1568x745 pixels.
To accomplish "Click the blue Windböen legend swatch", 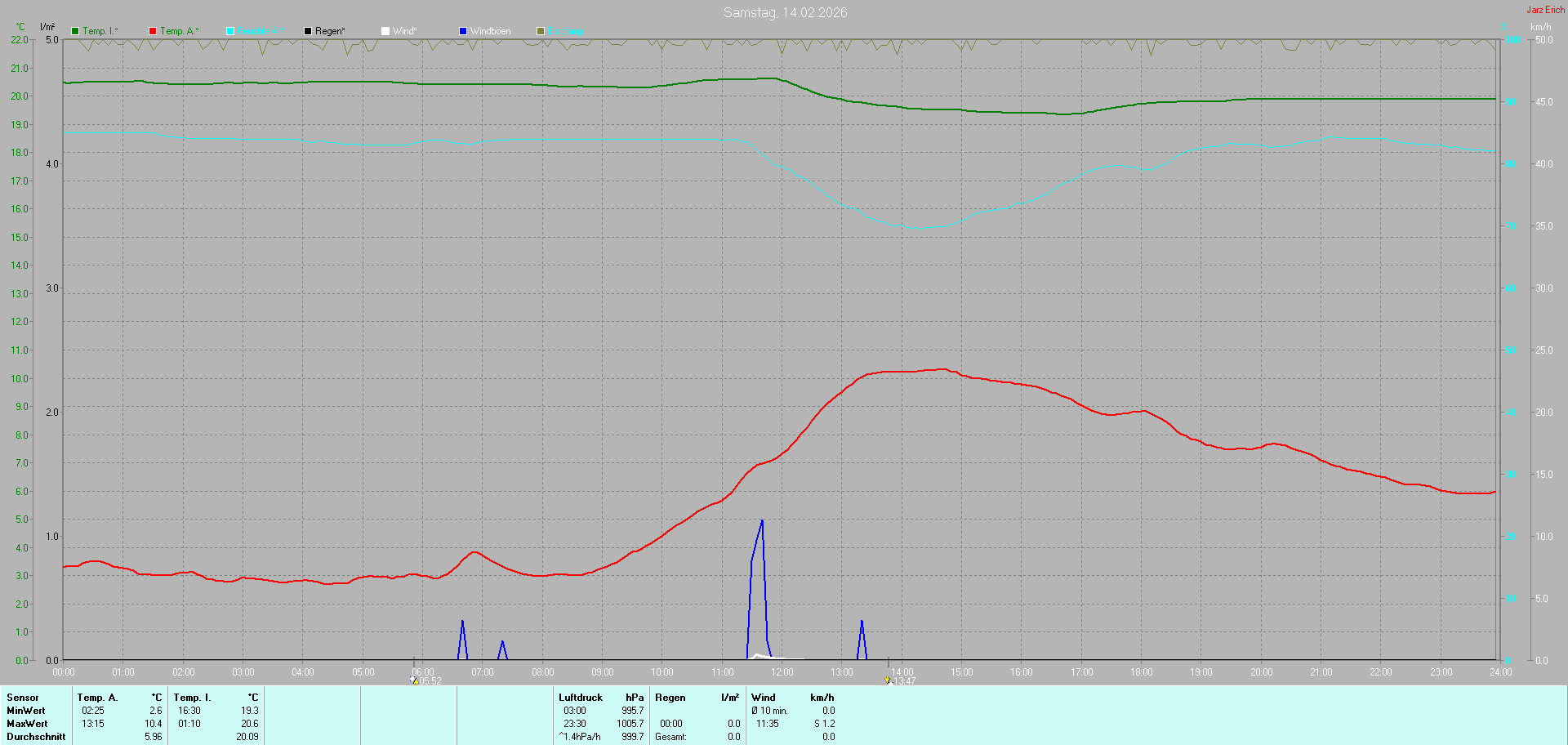I will (x=463, y=31).
